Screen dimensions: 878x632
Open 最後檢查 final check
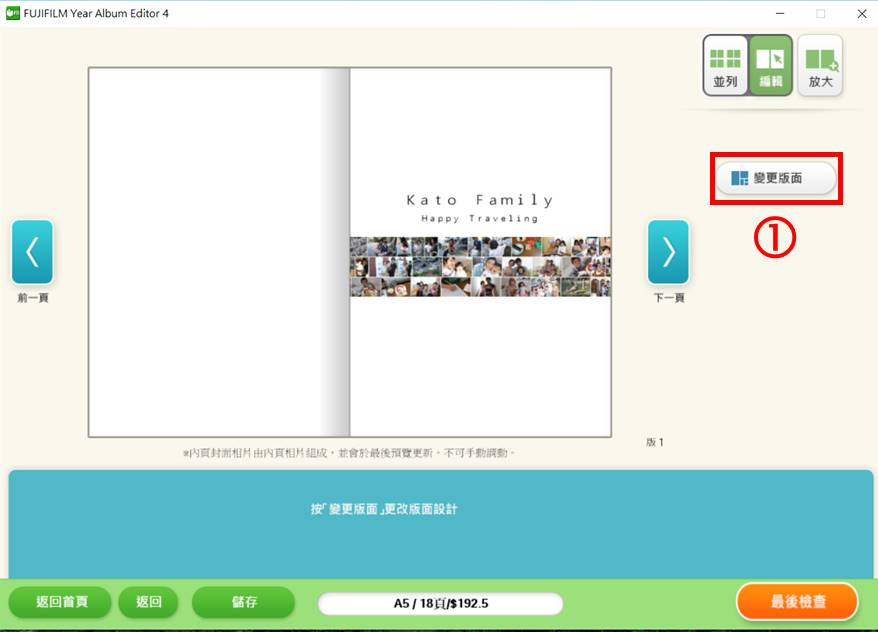point(797,602)
